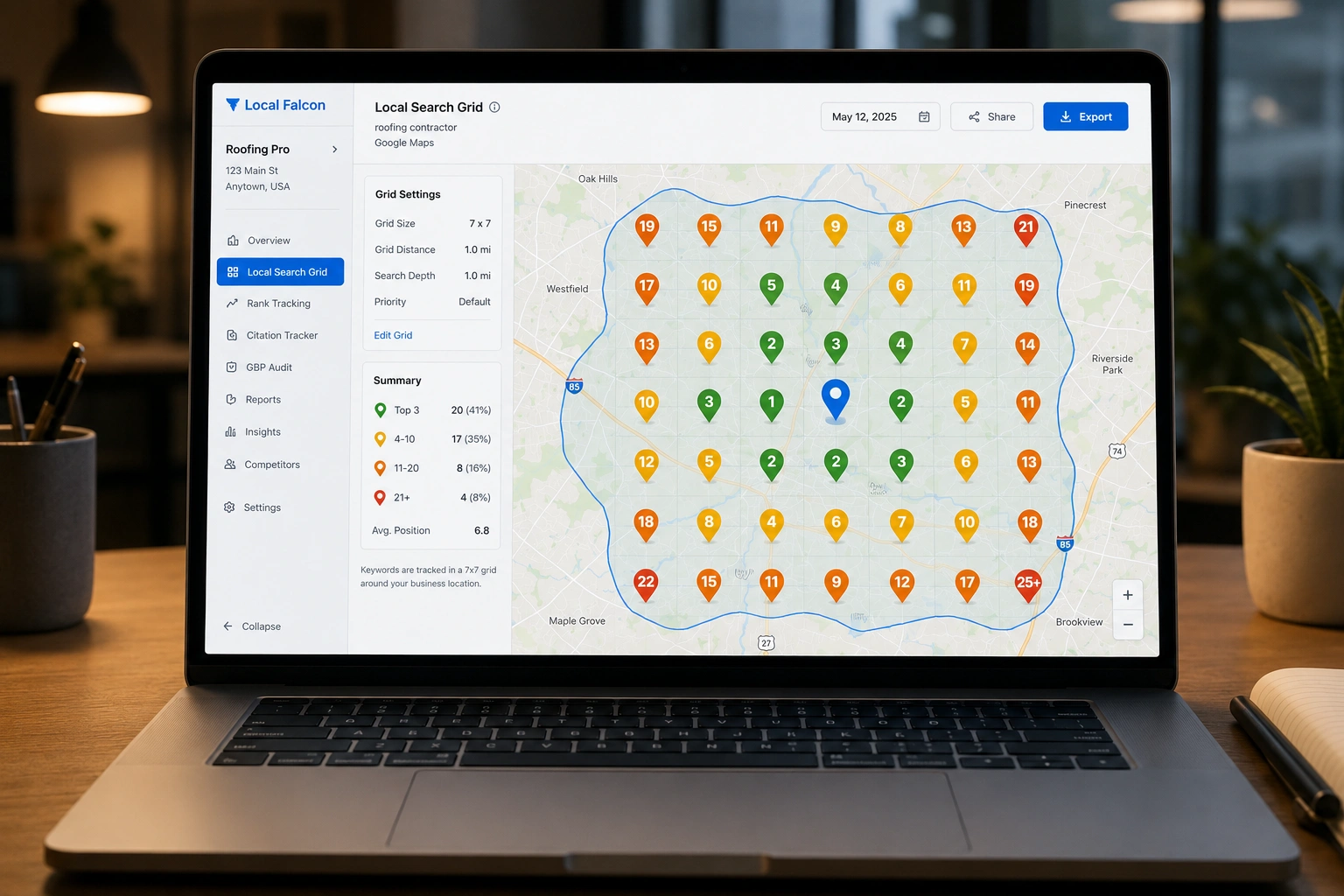Click the Top 3 green pin legend

point(380,410)
